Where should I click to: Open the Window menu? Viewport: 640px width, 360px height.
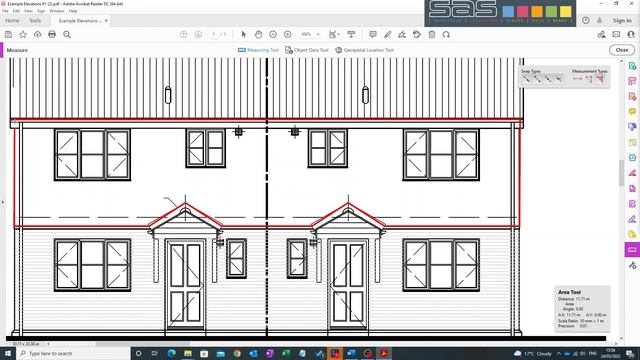click(57, 11)
